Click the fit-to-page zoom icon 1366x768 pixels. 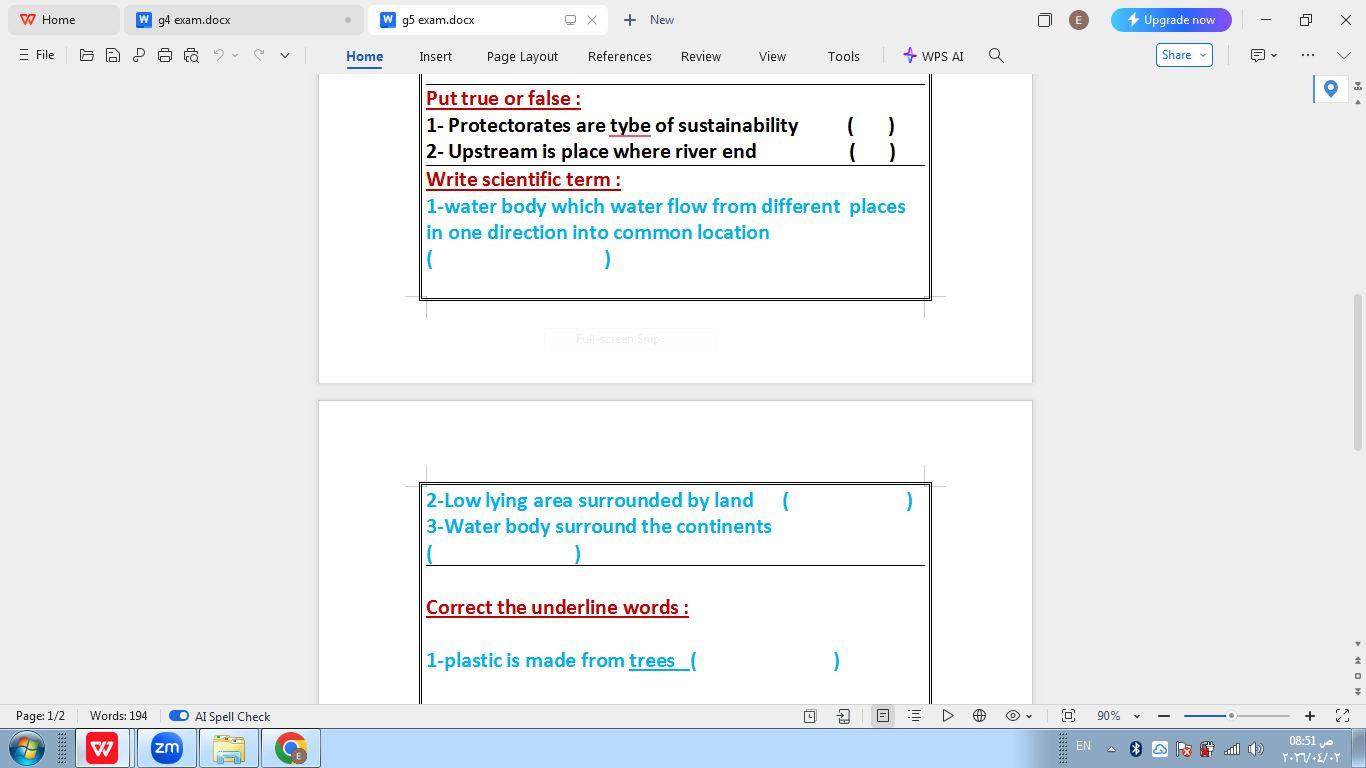pos(1068,716)
